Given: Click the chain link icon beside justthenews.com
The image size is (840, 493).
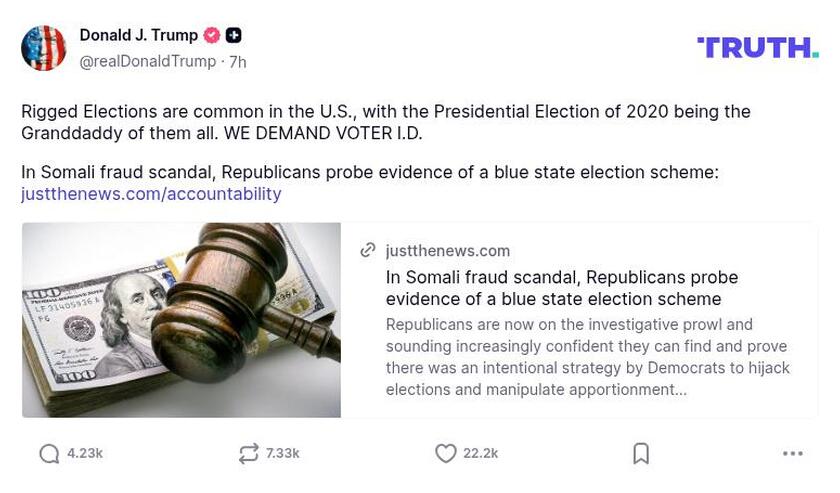Looking at the screenshot, I should (368, 251).
